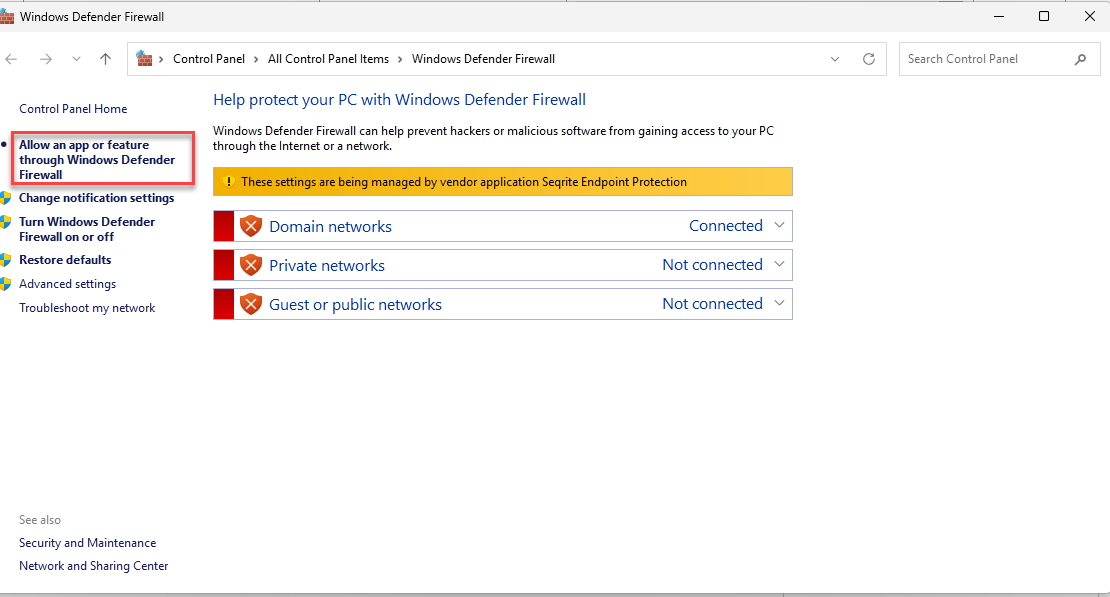Open Turn Windows Defender Firewall on or off

(x=87, y=229)
